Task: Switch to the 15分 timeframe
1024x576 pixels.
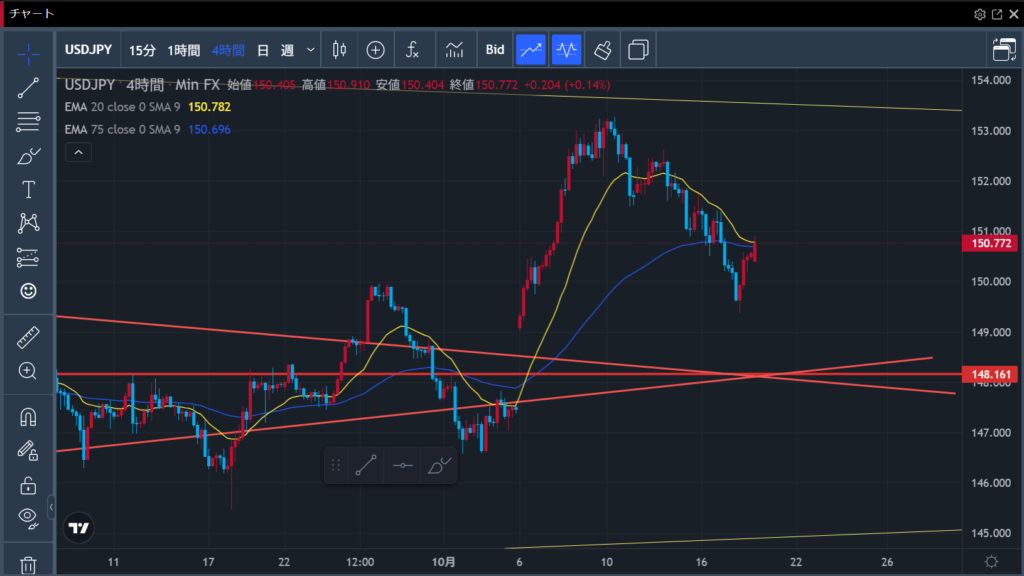Action: 143,49
